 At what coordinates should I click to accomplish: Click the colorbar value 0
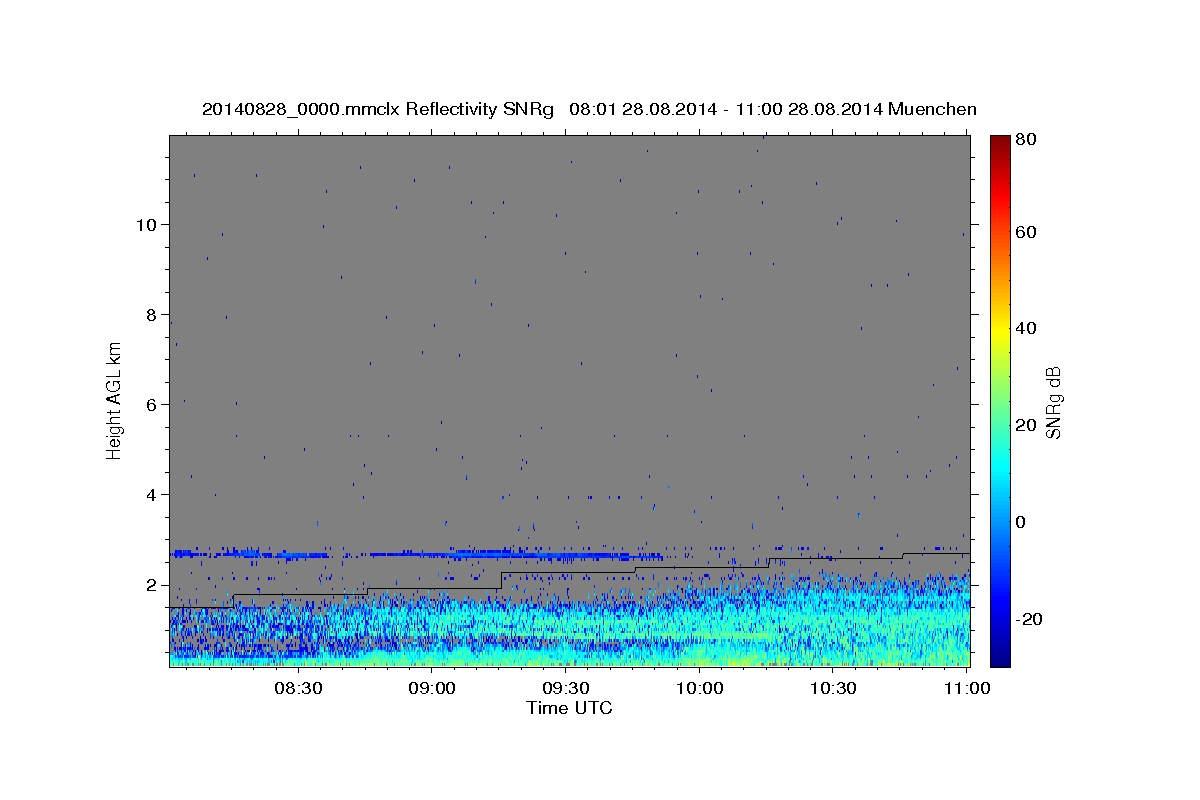[1020, 522]
